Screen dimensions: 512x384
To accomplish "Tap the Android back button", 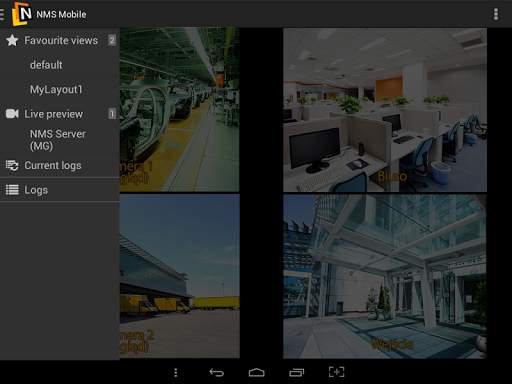I will 216,372.
